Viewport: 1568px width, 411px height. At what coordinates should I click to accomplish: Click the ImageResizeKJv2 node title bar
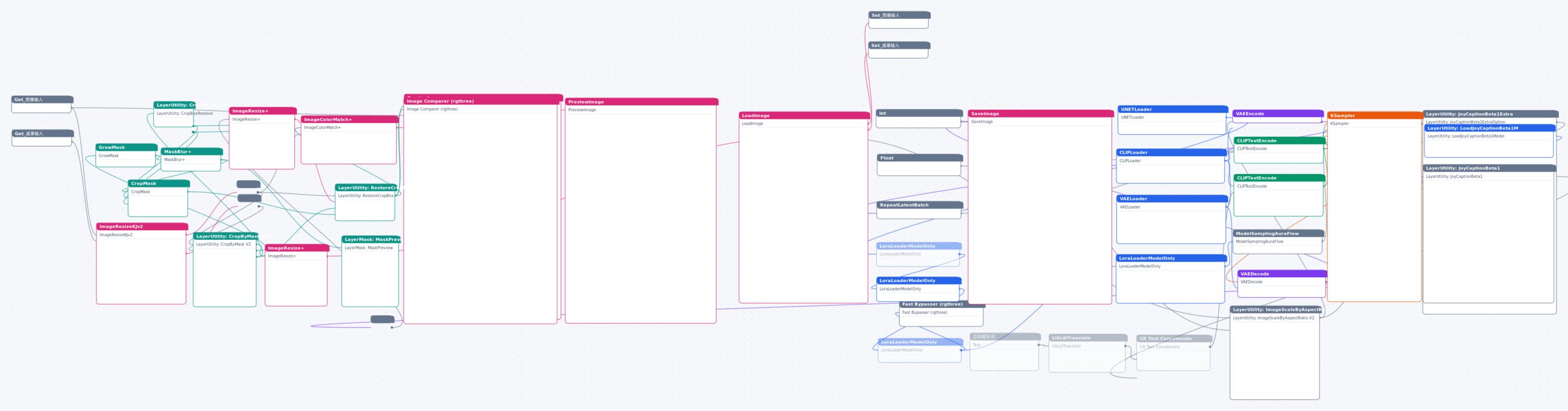pyautogui.click(x=142, y=226)
